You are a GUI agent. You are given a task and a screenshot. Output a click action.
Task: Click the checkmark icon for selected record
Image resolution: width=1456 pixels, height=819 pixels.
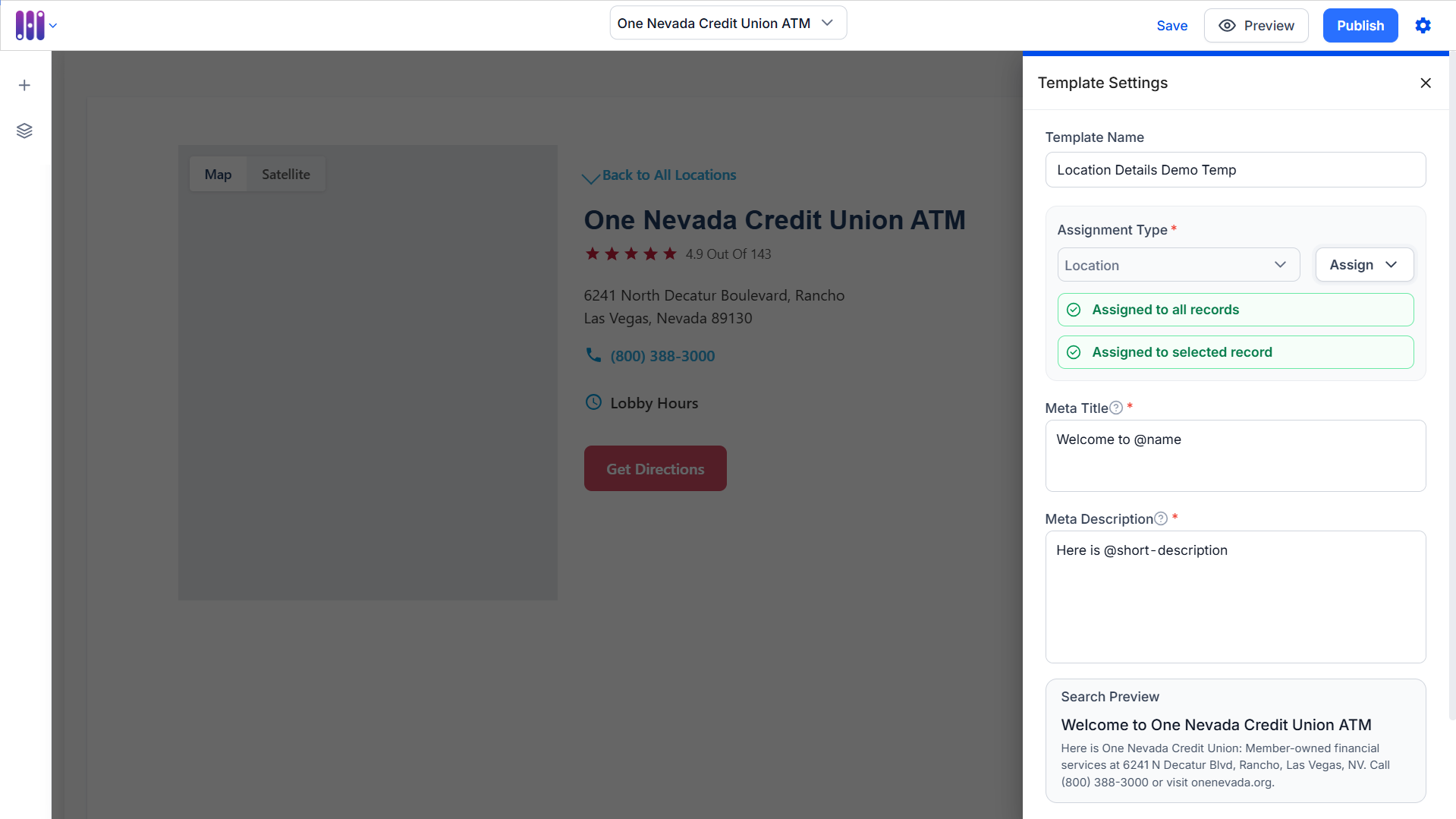click(1074, 352)
